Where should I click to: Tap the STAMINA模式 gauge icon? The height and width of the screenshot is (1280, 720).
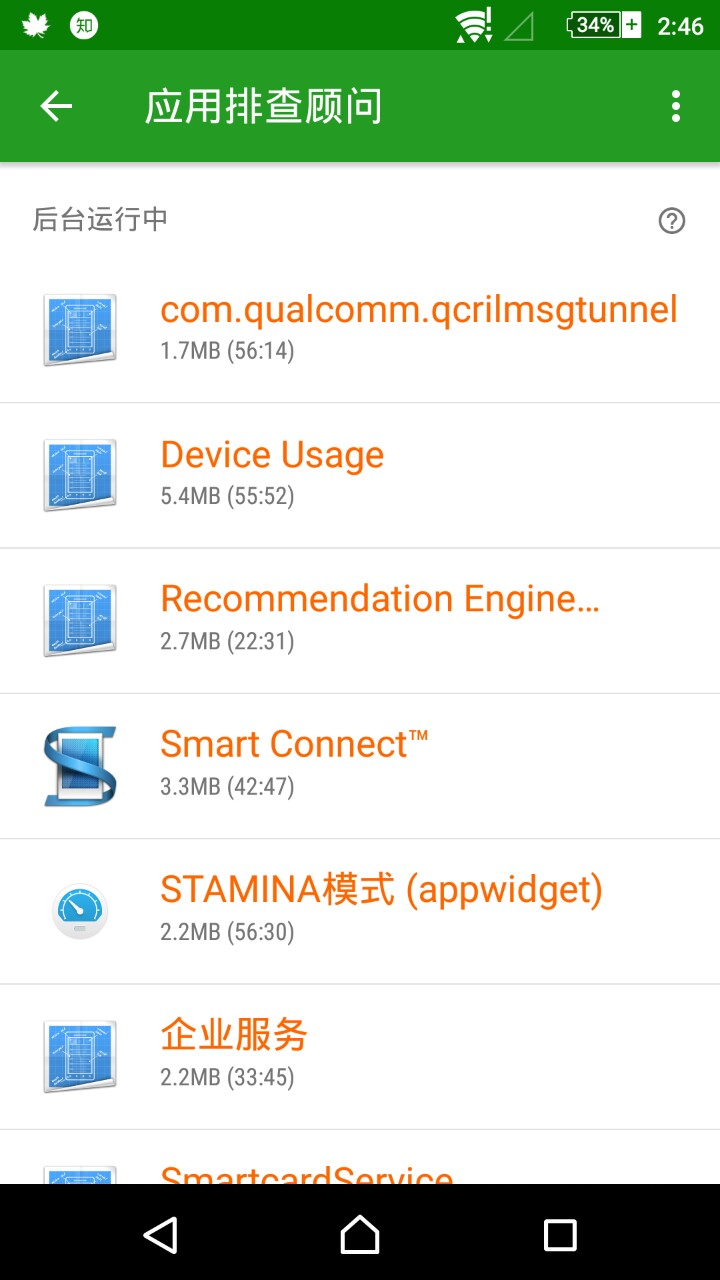tap(80, 911)
